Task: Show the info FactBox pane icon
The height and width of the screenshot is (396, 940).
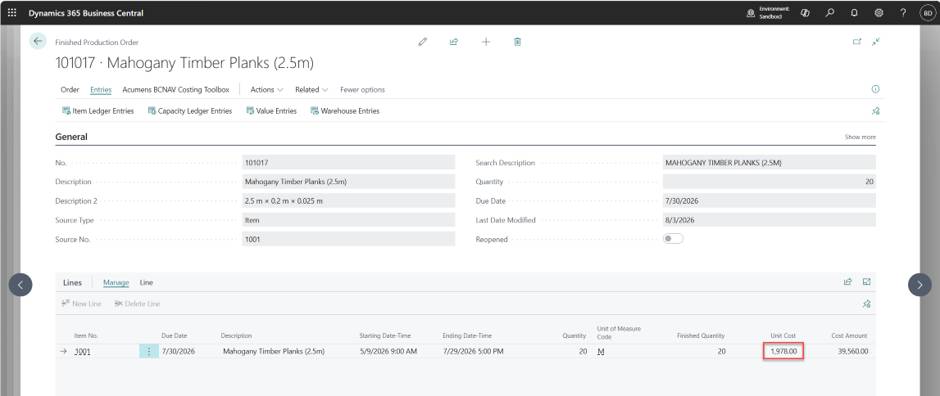Action: pyautogui.click(x=875, y=89)
